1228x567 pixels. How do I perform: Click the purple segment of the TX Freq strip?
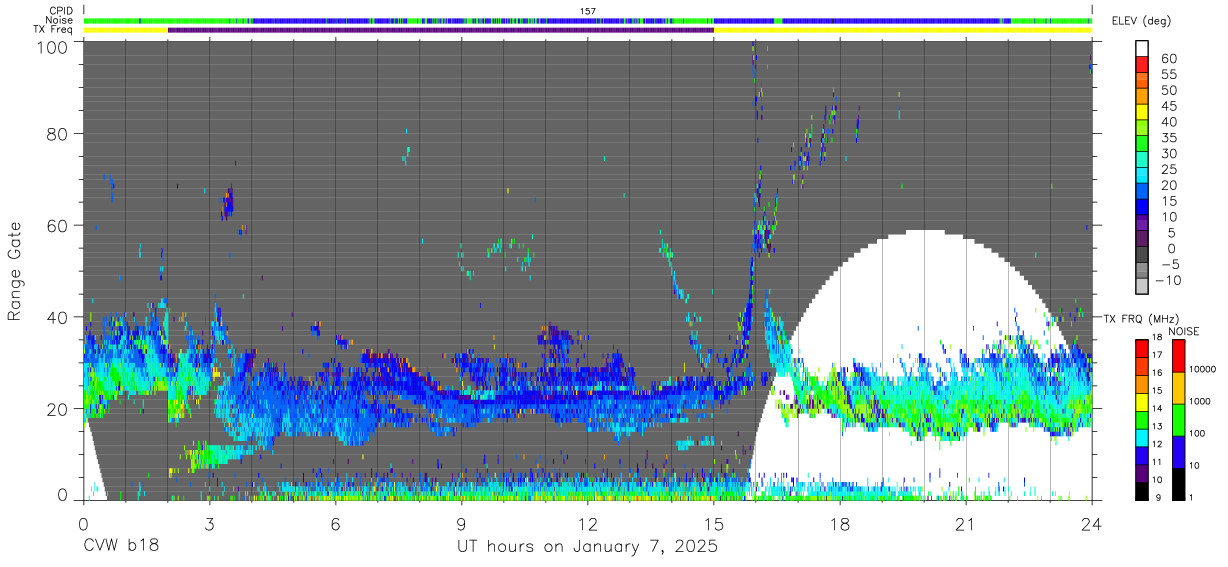441,30
